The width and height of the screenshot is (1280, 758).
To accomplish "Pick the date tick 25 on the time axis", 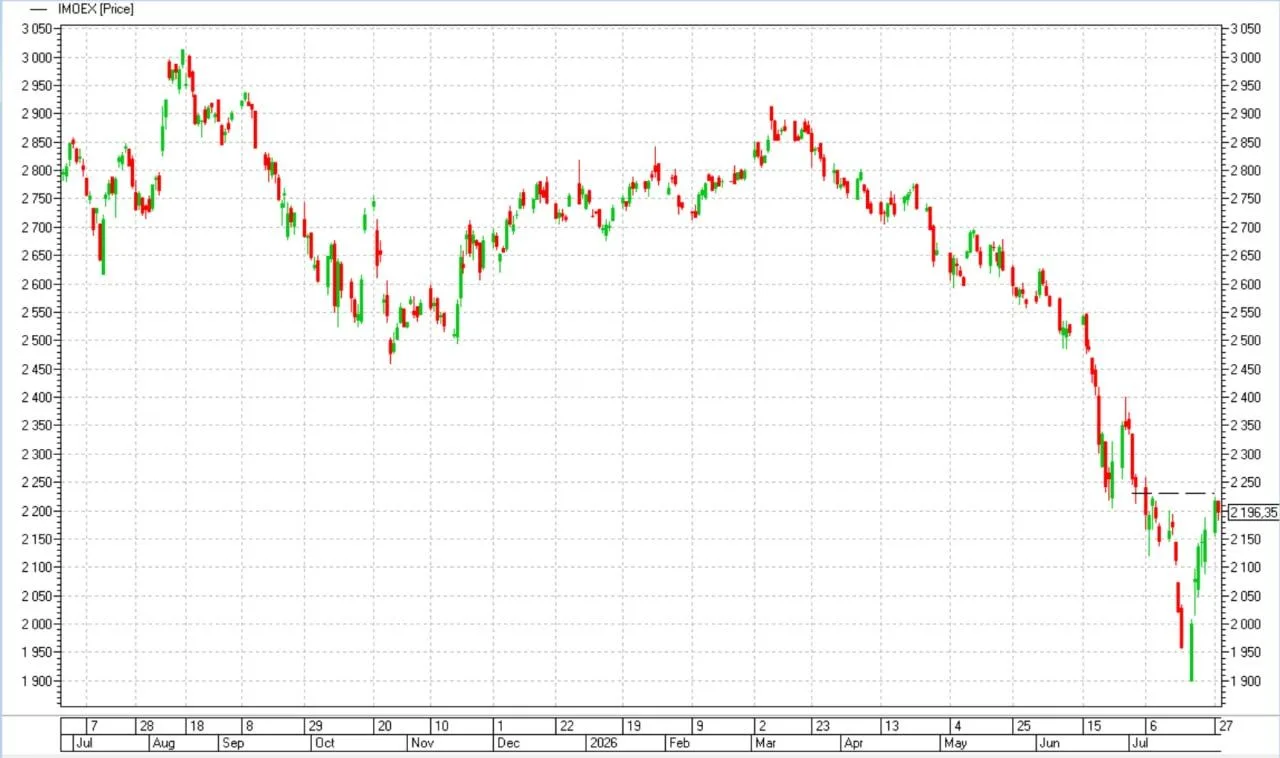I will pyautogui.click(x=1023, y=727).
